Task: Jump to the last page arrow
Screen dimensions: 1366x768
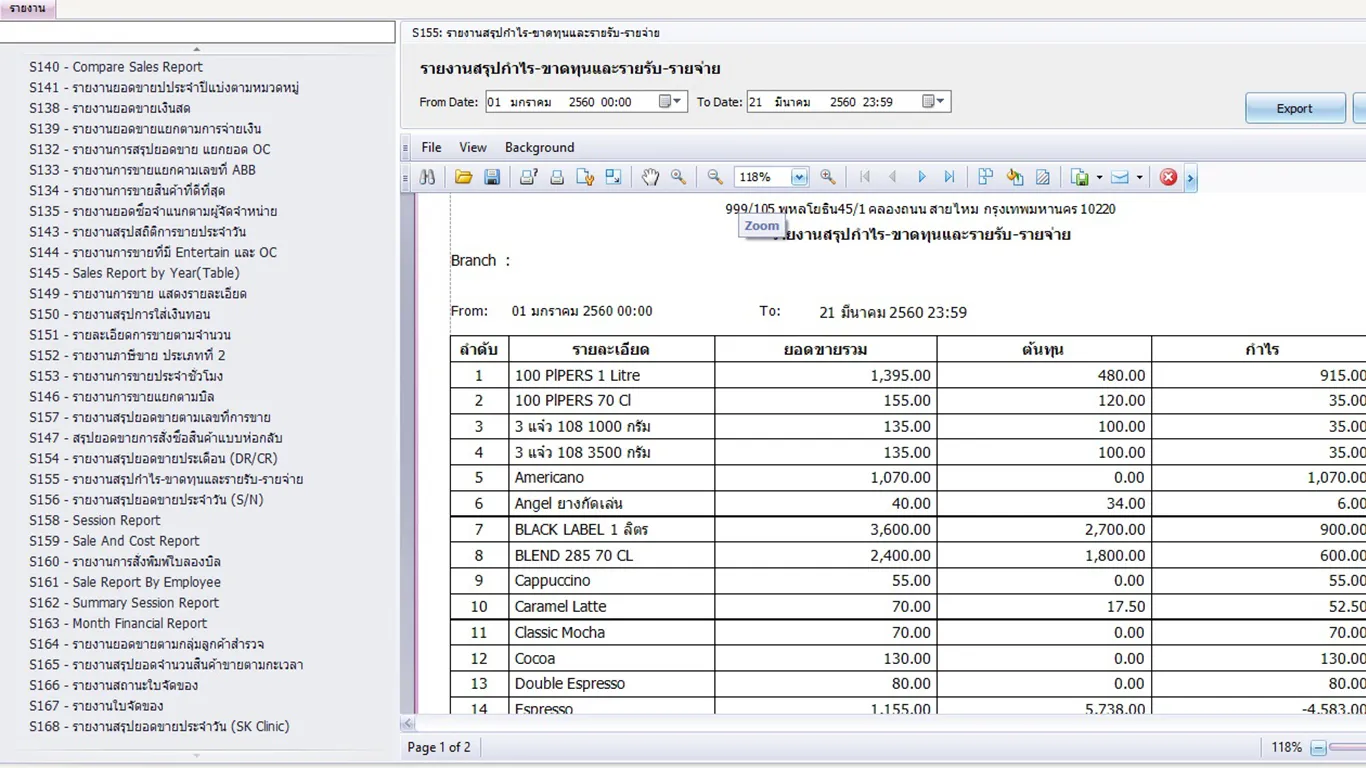Action: tap(950, 177)
